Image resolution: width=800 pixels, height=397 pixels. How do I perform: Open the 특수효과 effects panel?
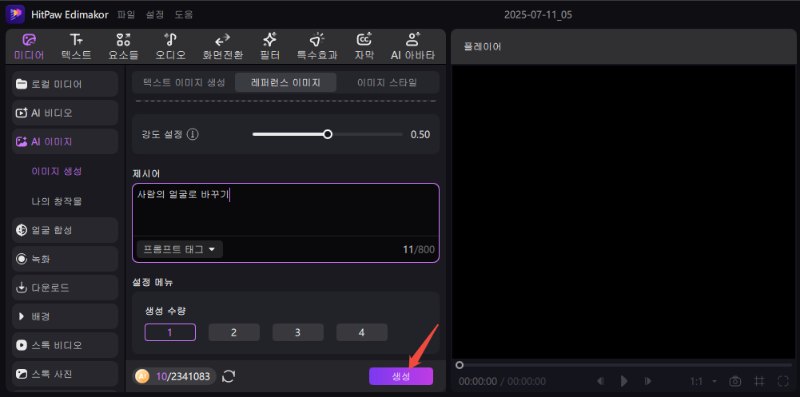317,47
